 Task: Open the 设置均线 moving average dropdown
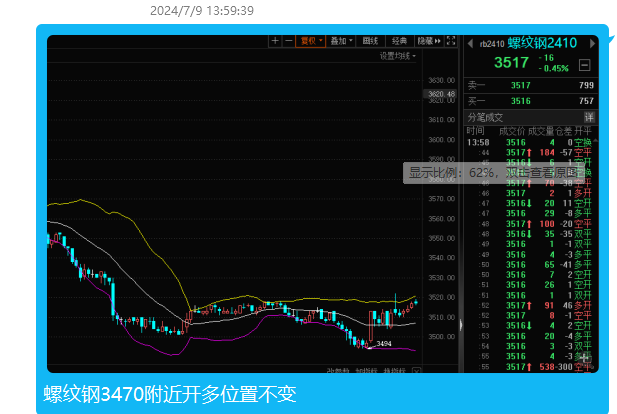click(397, 56)
